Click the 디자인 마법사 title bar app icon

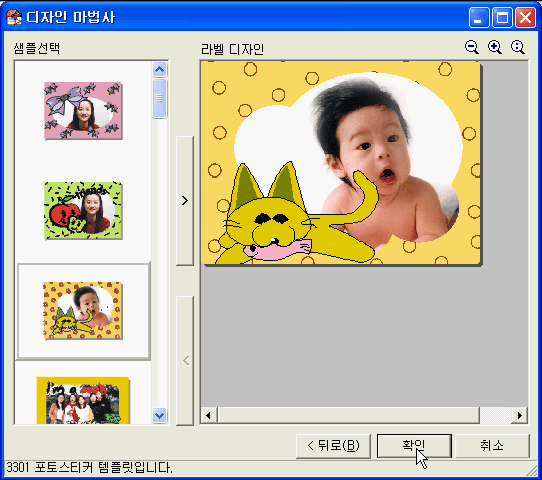[x=14, y=17]
